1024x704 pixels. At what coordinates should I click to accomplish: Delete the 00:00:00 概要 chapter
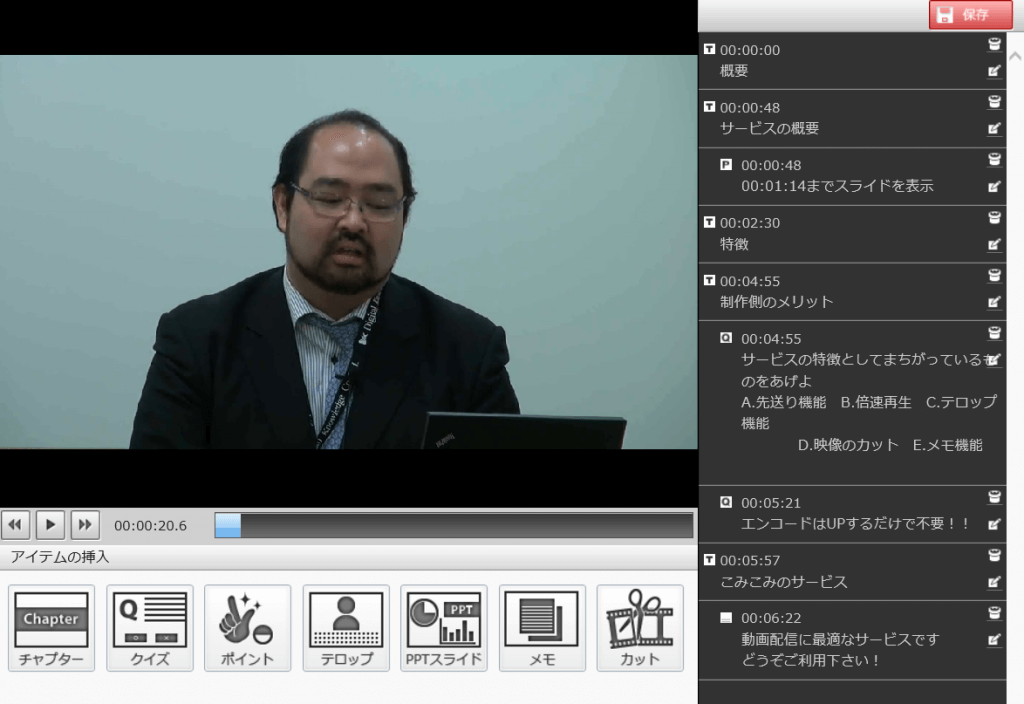tap(994, 44)
